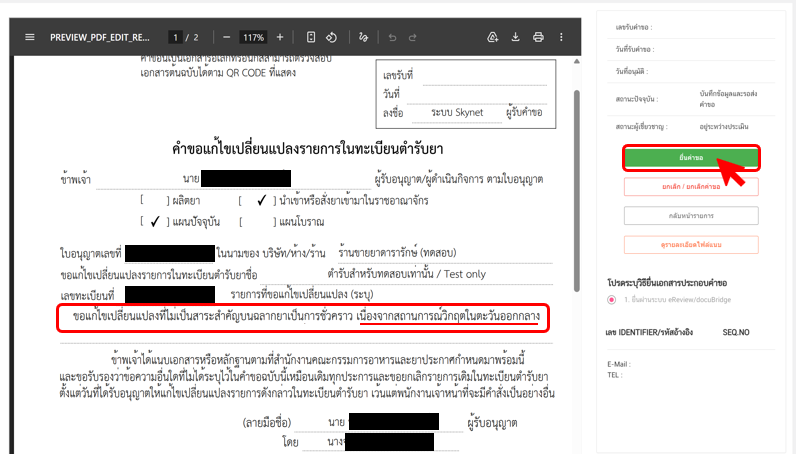Click the document title คำขอแก้ไขเปลี่ยนแปลงรายการในทะเบียนตำรับยา
This screenshot has height=454, width=796.
point(307,149)
